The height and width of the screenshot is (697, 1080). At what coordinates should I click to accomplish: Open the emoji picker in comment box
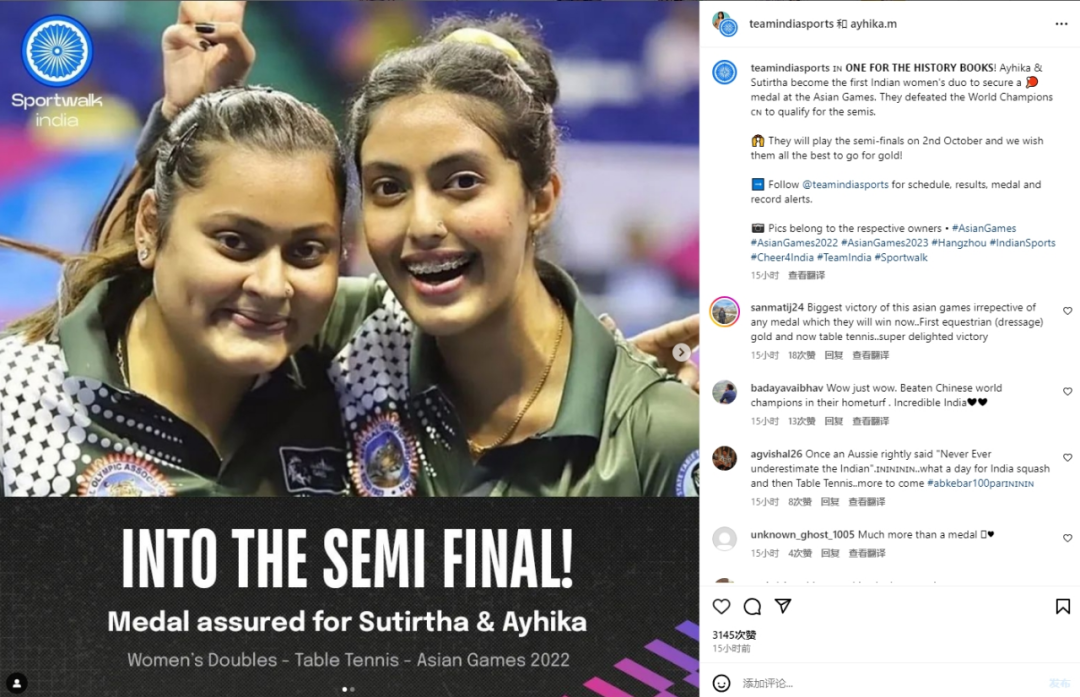click(721, 683)
